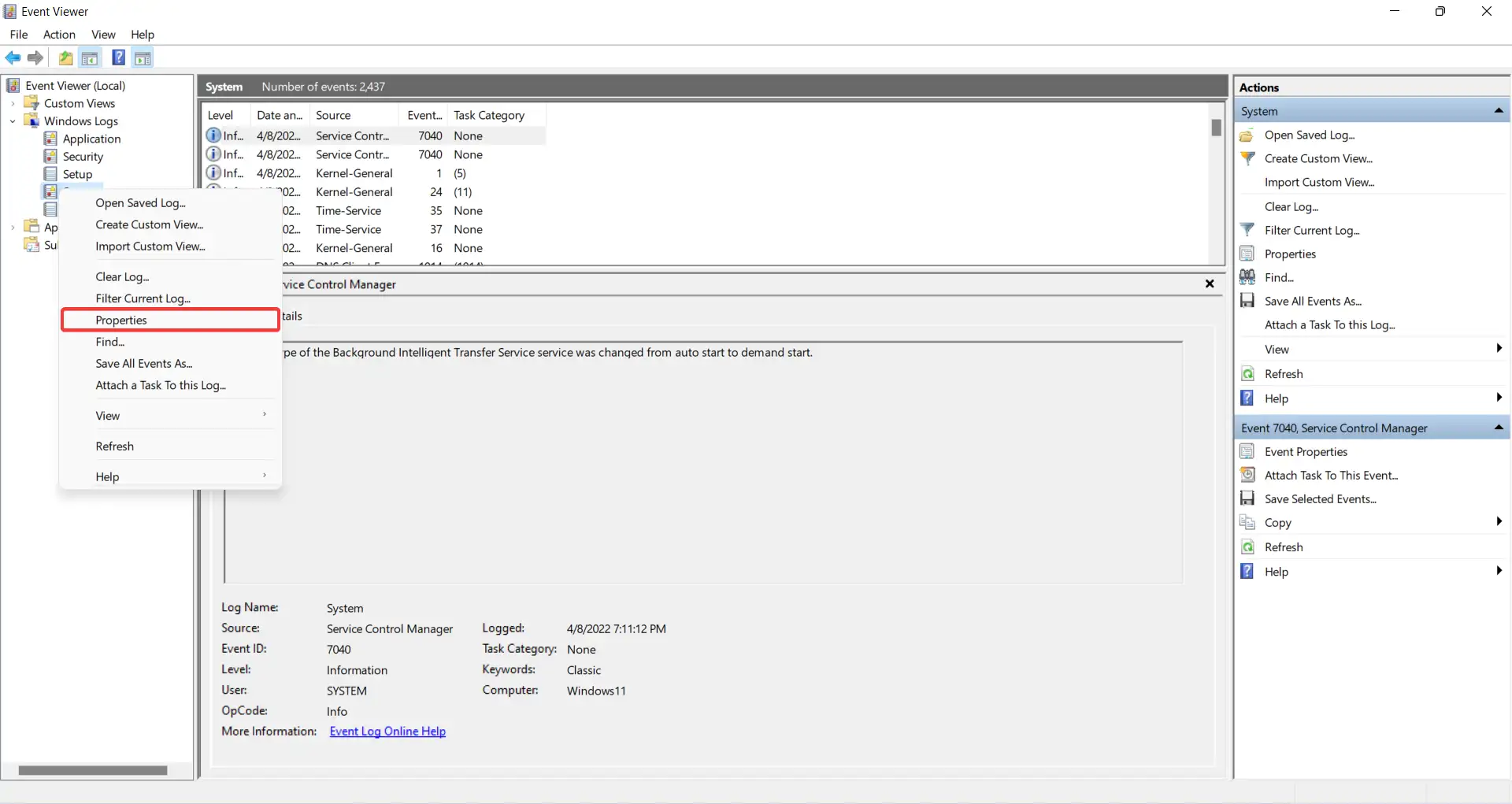Expand the Copy submenu arrow in Actions
The width and height of the screenshot is (1512, 804).
1498,522
